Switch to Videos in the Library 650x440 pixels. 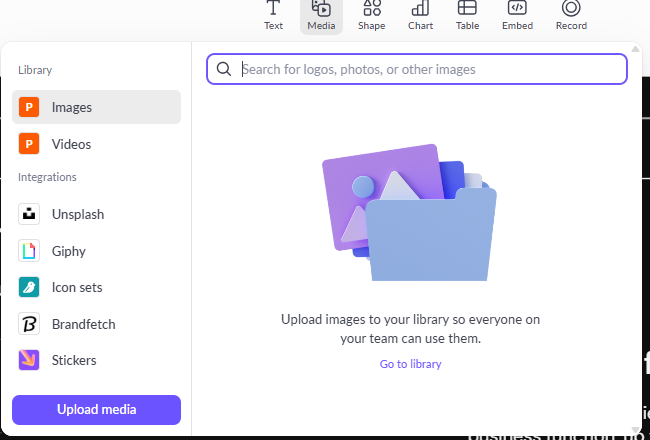click(96, 144)
